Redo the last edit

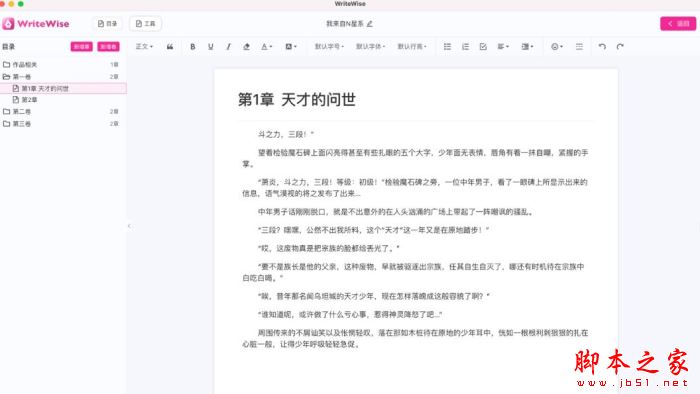[x=620, y=46]
